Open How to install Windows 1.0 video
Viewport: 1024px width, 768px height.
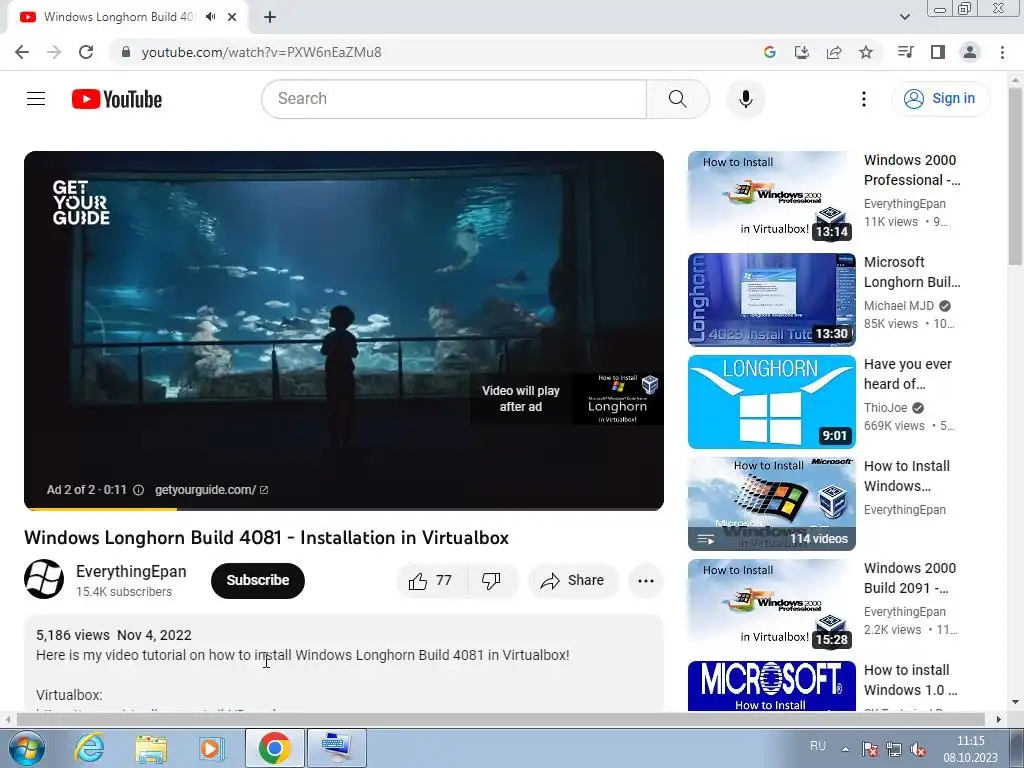[910, 680]
